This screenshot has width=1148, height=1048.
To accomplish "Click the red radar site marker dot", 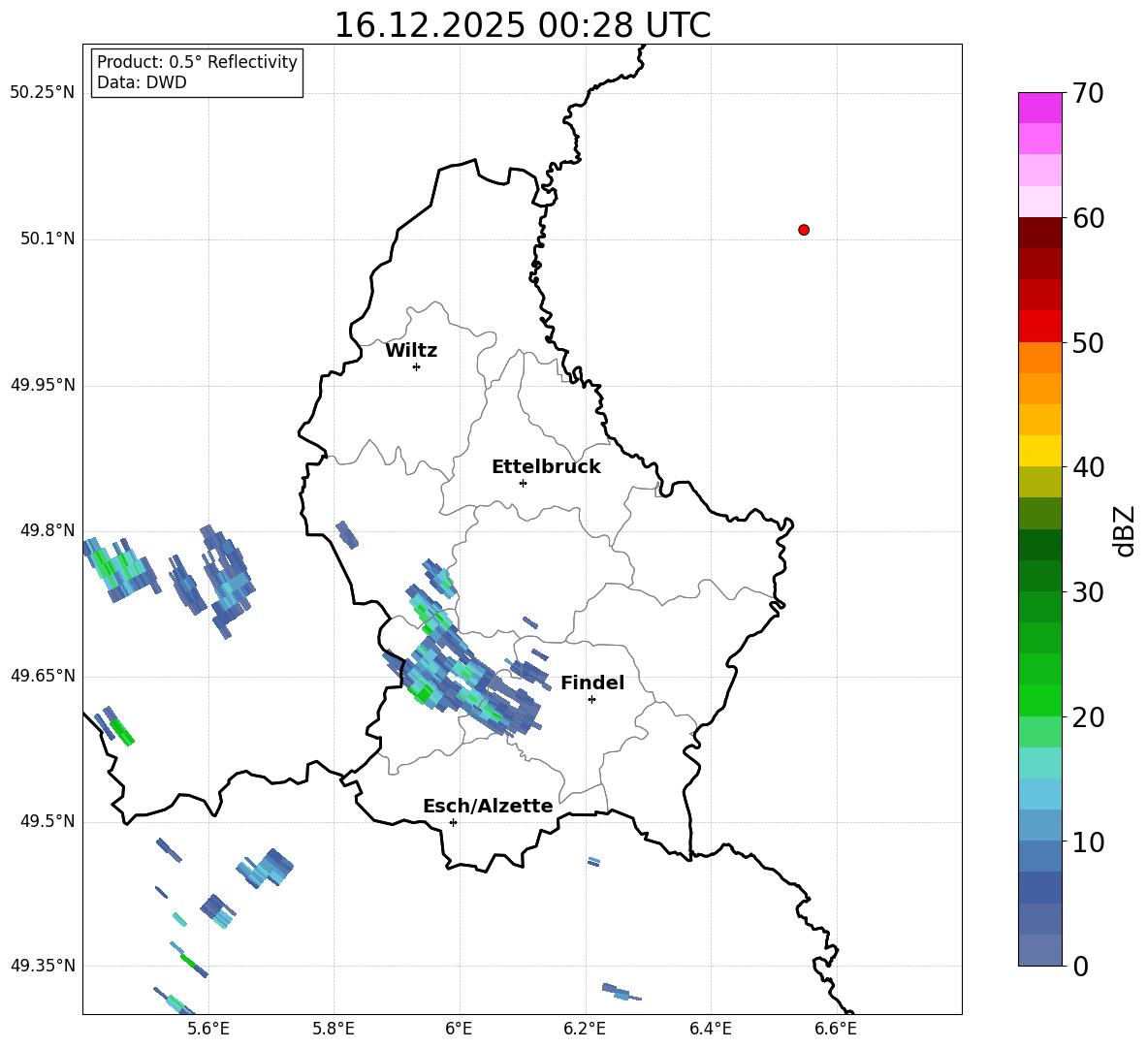I will pyautogui.click(x=804, y=230).
